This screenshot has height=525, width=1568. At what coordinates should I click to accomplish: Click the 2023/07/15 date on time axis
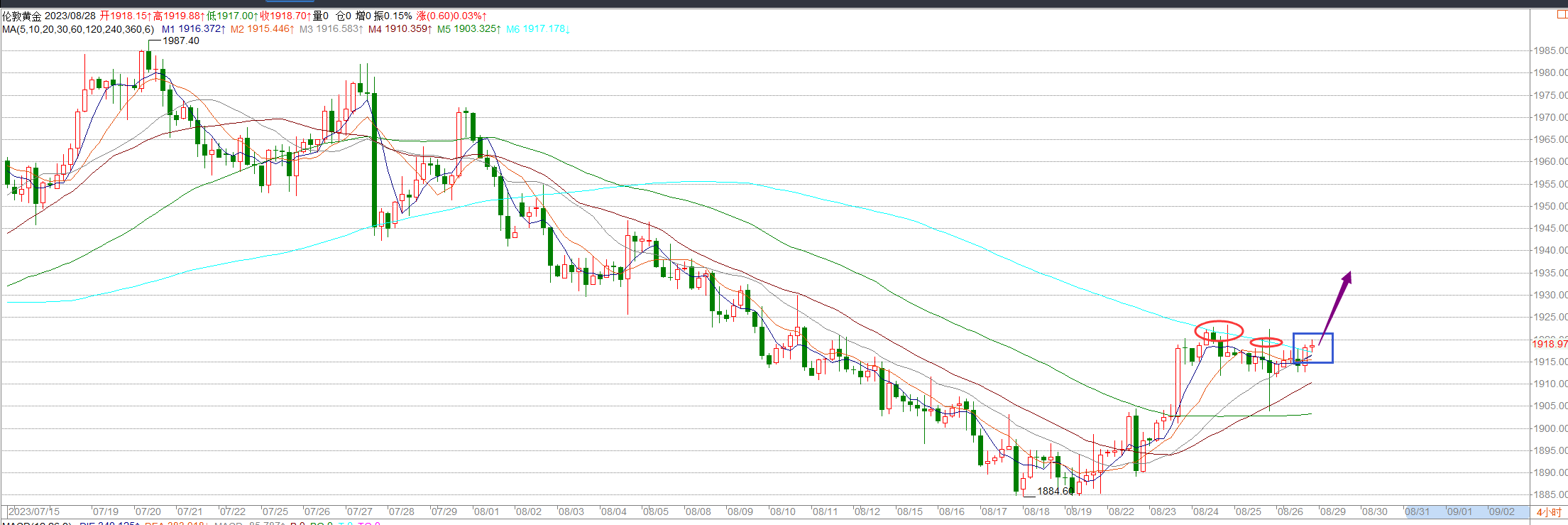click(x=34, y=512)
